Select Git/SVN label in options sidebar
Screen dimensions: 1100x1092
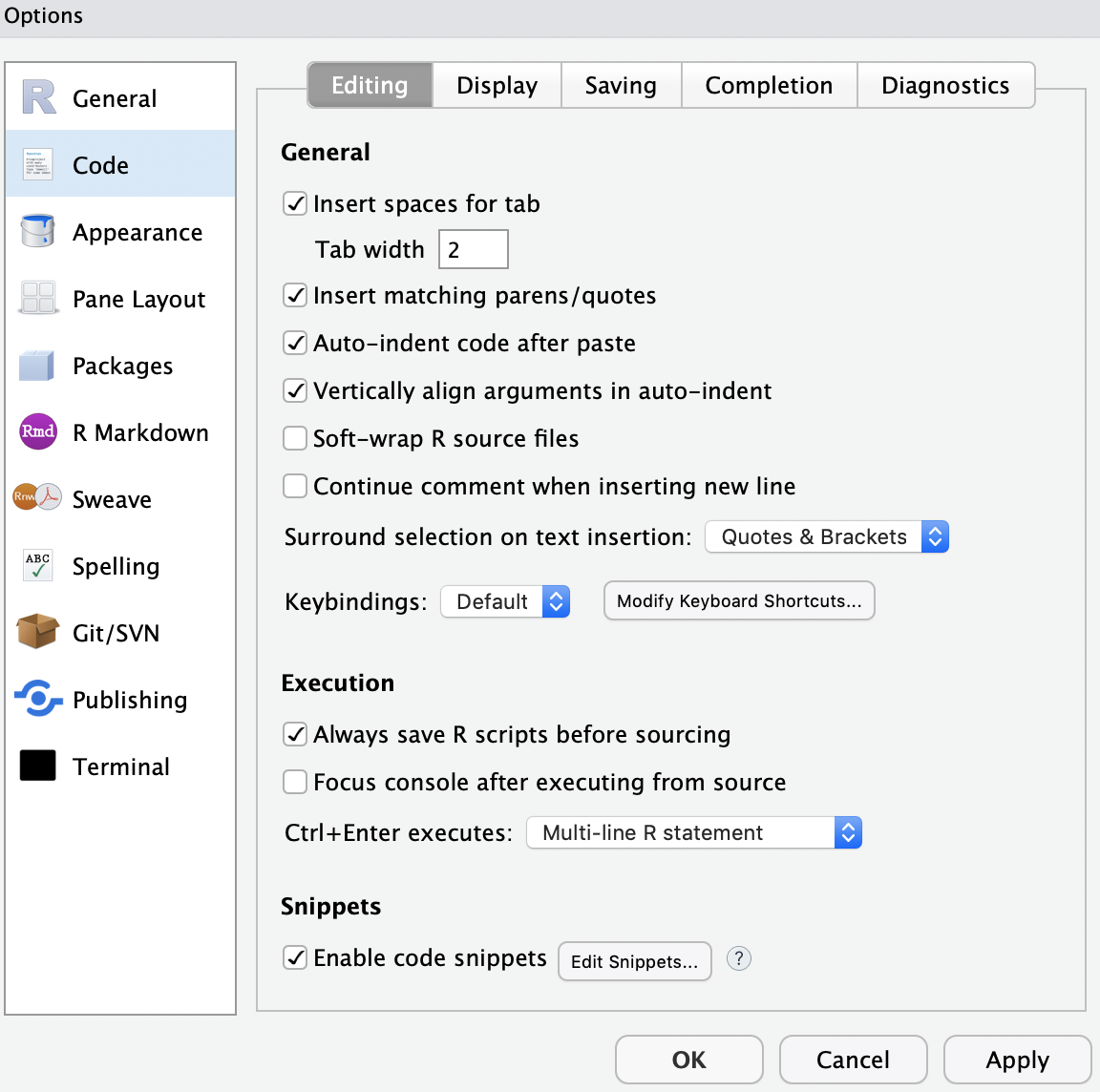click(x=116, y=633)
